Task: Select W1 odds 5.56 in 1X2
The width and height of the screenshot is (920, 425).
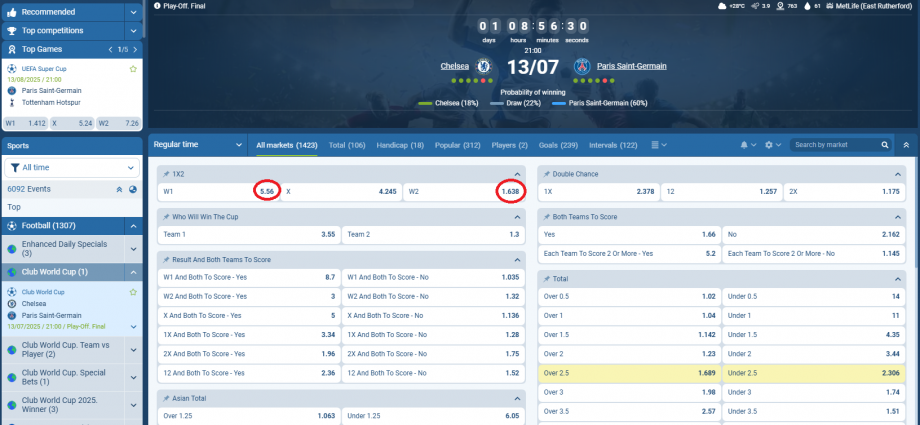Action: click(x=218, y=191)
